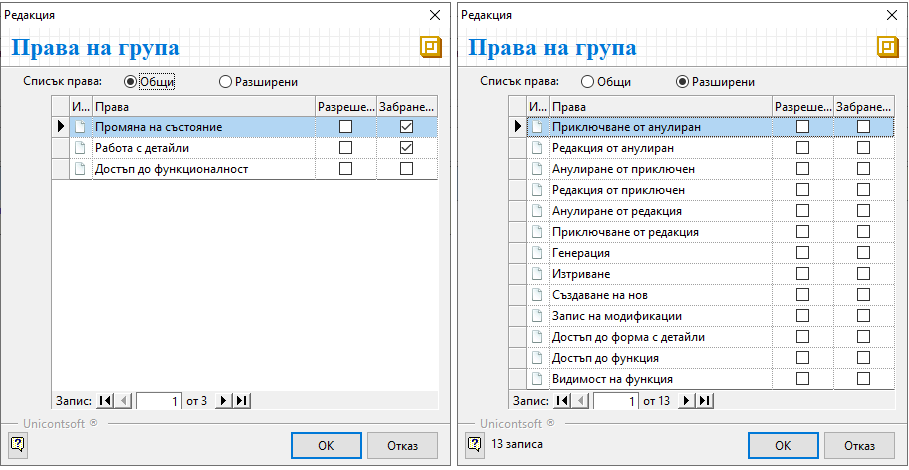
Task: Select the 'Общи' radio button in the right dialog
Action: tap(587, 82)
